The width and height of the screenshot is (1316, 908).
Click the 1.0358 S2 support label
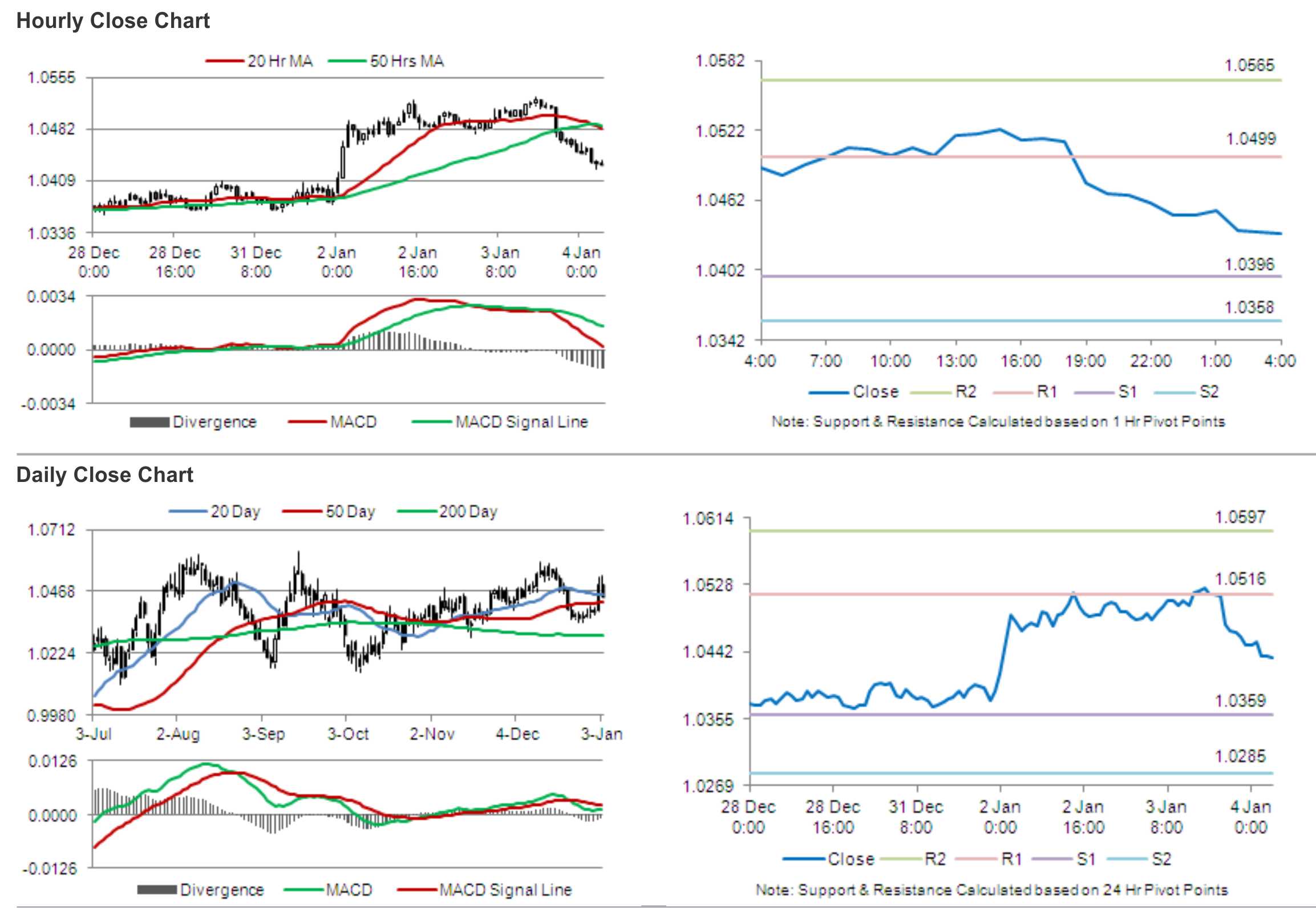click(1249, 308)
